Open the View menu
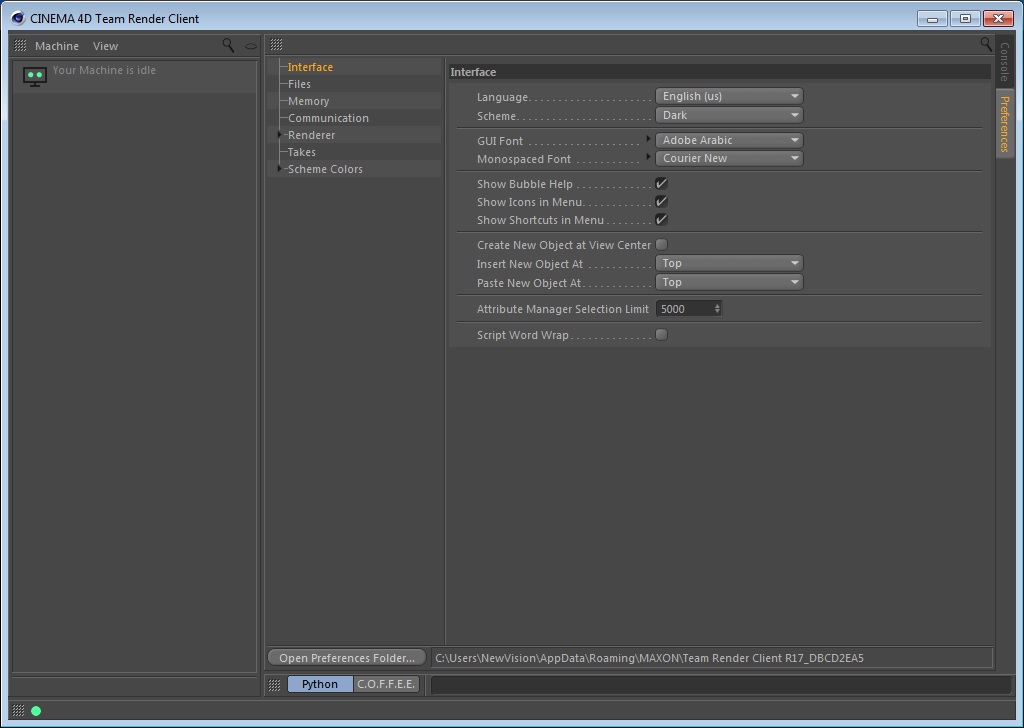Screen dimensions: 1024x728 click(105, 46)
